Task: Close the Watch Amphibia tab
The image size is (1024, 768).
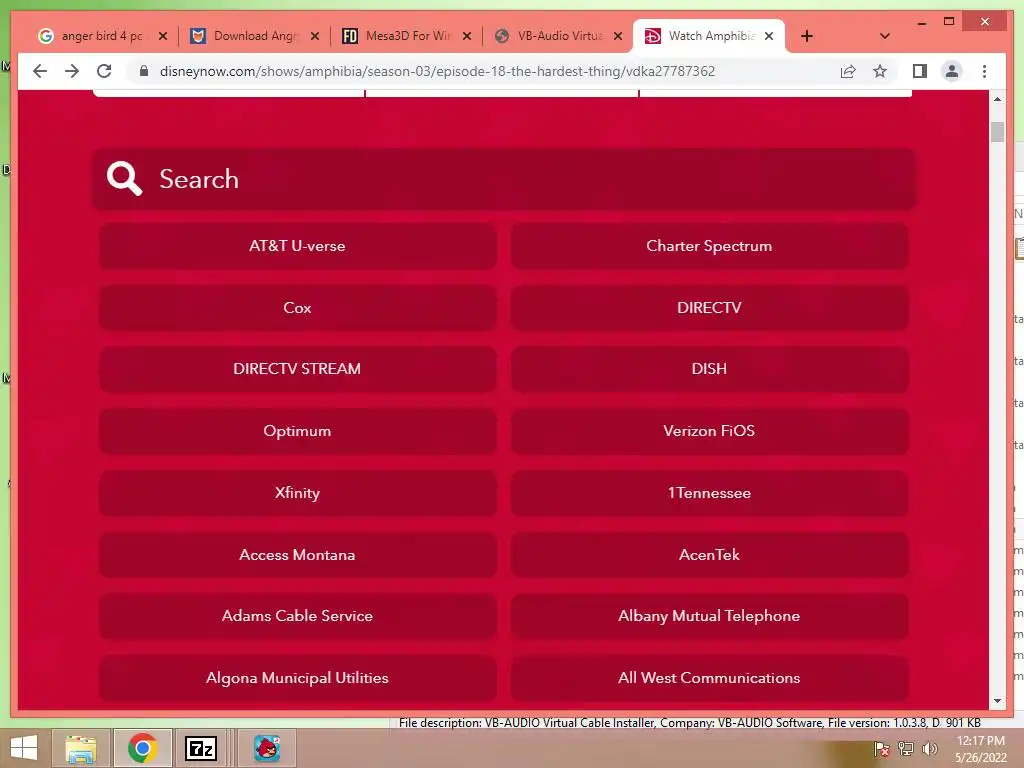Action: (x=769, y=36)
